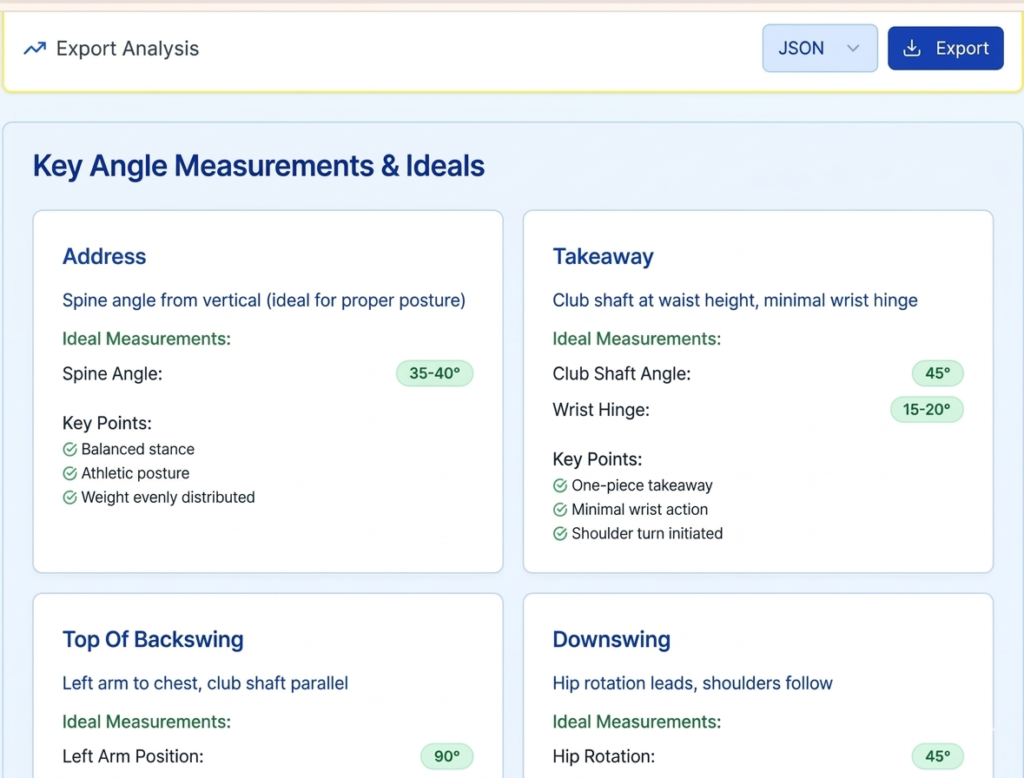Click the download icon in Export button

coord(911,48)
